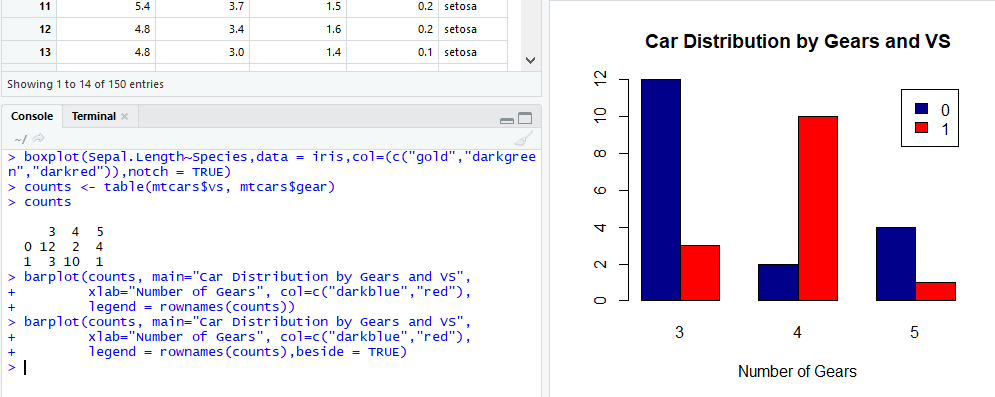995x397 pixels.
Task: Click the line ending with "beside = TRUE)"
Action: (247, 351)
